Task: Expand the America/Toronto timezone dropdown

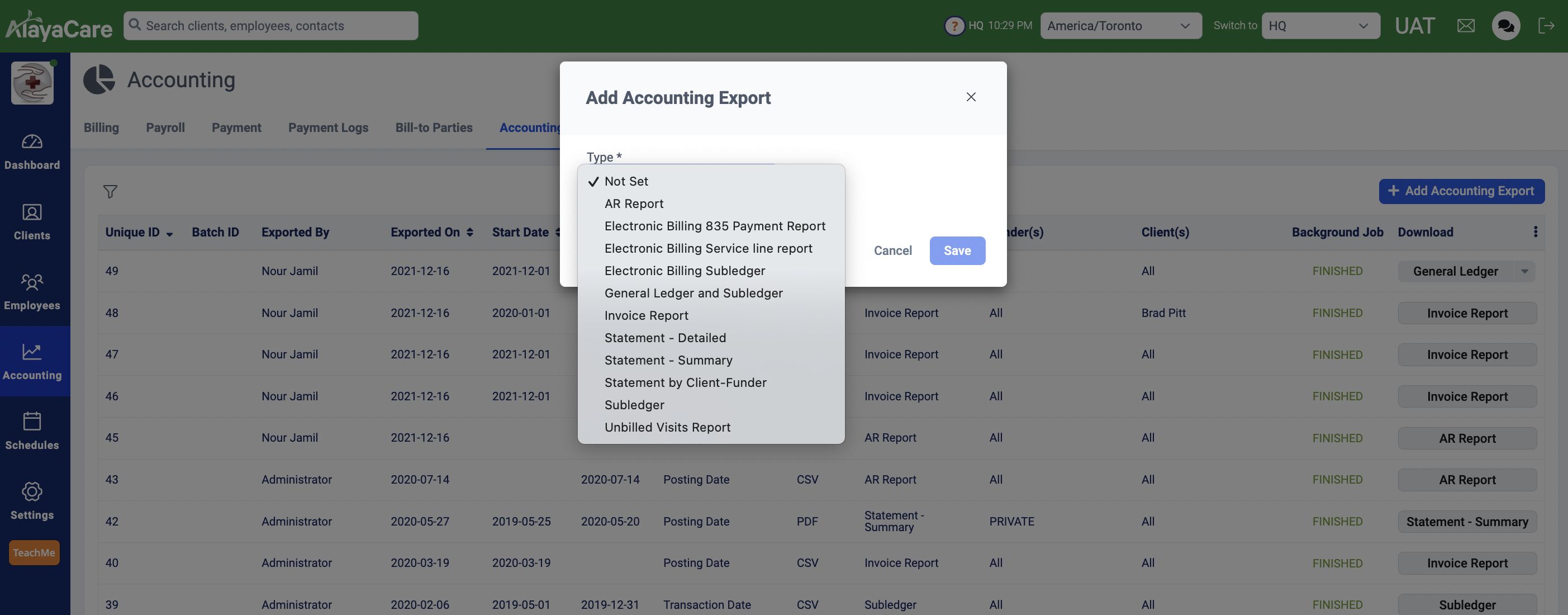Action: click(1120, 26)
